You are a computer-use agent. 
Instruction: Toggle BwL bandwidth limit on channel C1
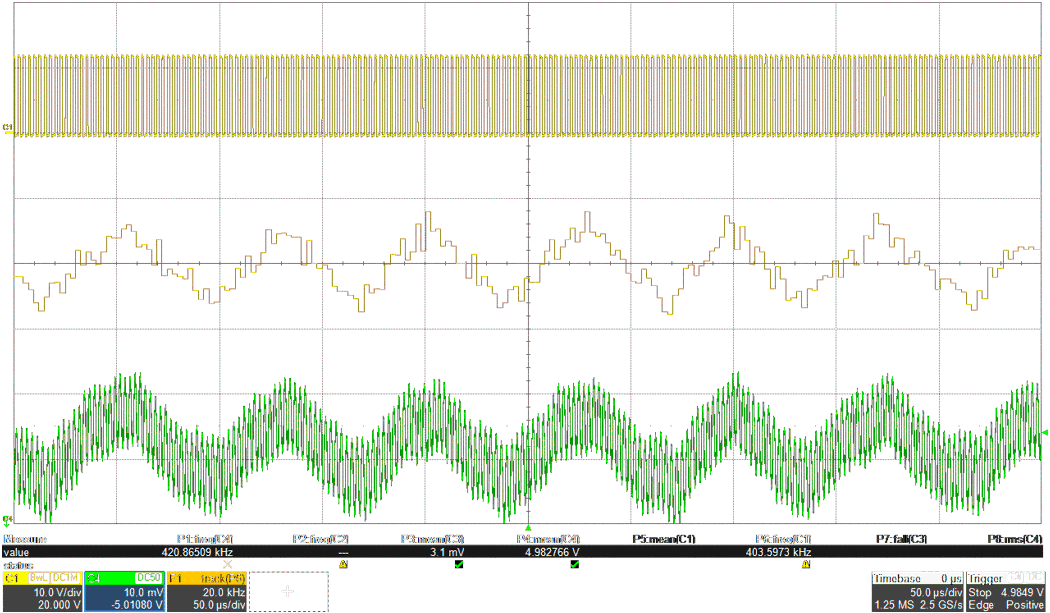39,577
